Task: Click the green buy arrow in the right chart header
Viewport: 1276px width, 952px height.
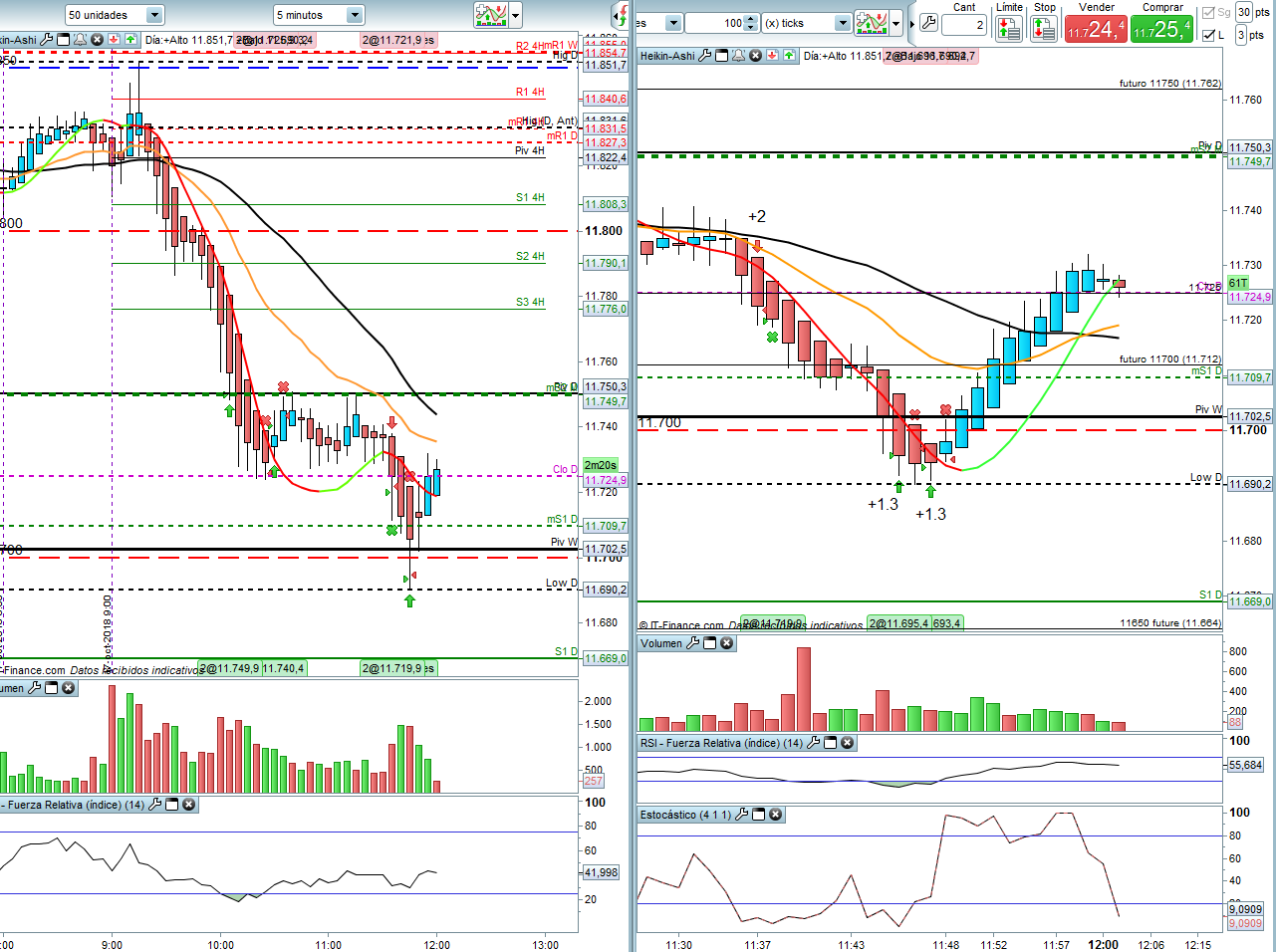Action: [789, 56]
